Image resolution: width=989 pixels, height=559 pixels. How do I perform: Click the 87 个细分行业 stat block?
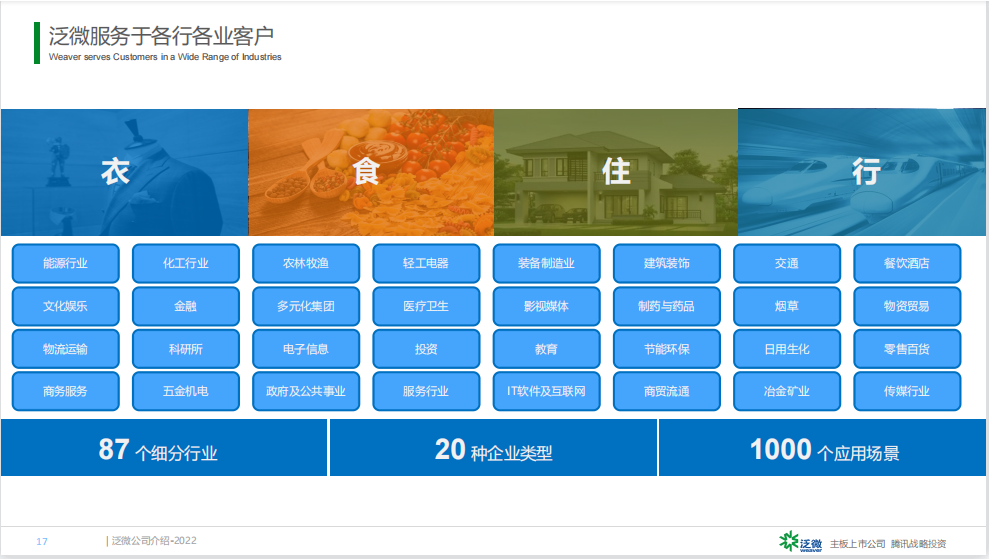coord(164,449)
